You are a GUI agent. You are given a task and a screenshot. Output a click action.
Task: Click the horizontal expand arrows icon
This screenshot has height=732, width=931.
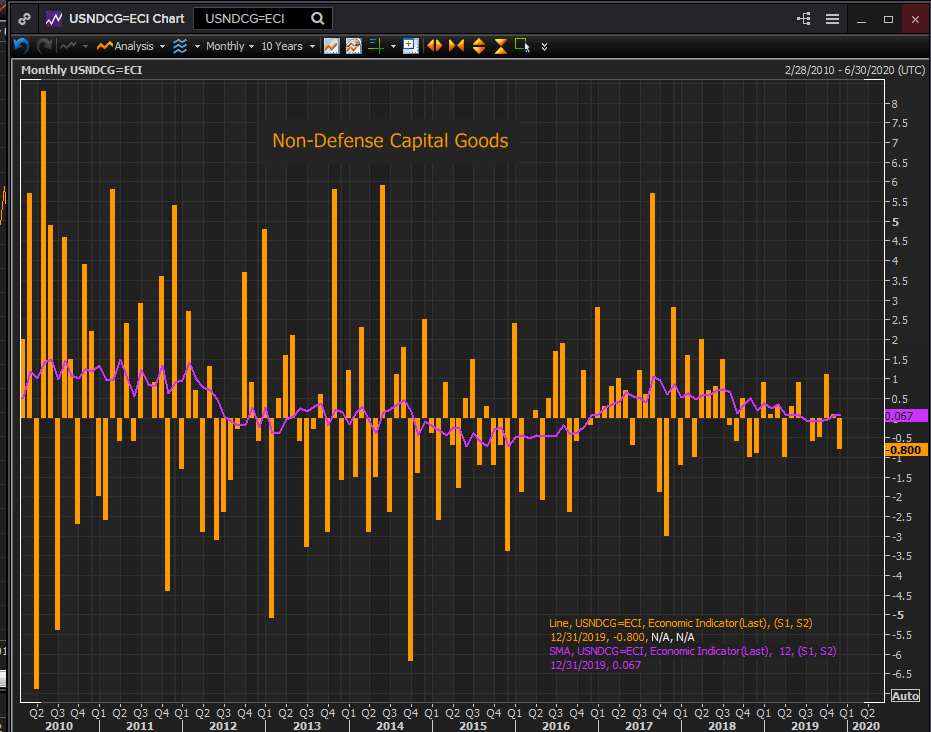[435, 46]
